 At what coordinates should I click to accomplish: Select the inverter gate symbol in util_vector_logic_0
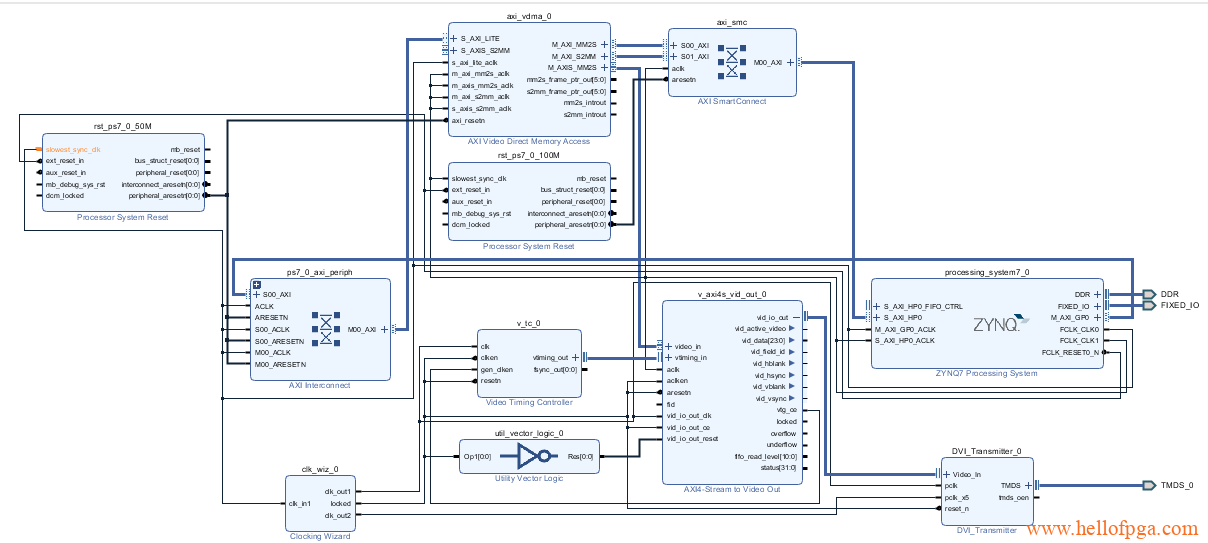pos(528,456)
